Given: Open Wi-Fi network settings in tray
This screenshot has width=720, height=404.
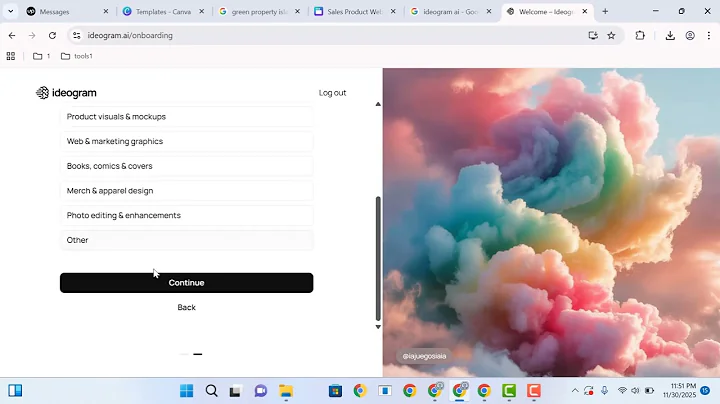Looking at the screenshot, I should tap(622, 391).
